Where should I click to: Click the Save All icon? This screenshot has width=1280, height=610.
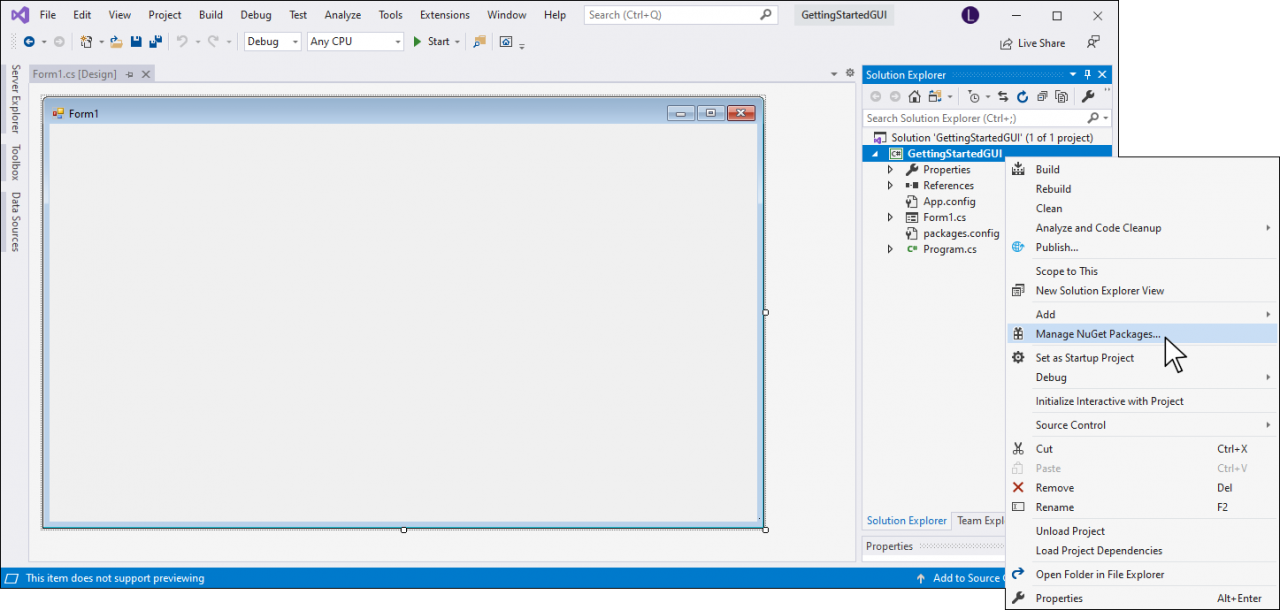(156, 42)
